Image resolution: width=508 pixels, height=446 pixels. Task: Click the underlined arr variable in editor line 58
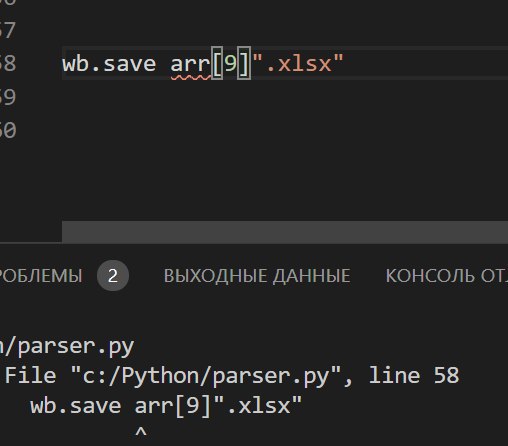click(191, 64)
